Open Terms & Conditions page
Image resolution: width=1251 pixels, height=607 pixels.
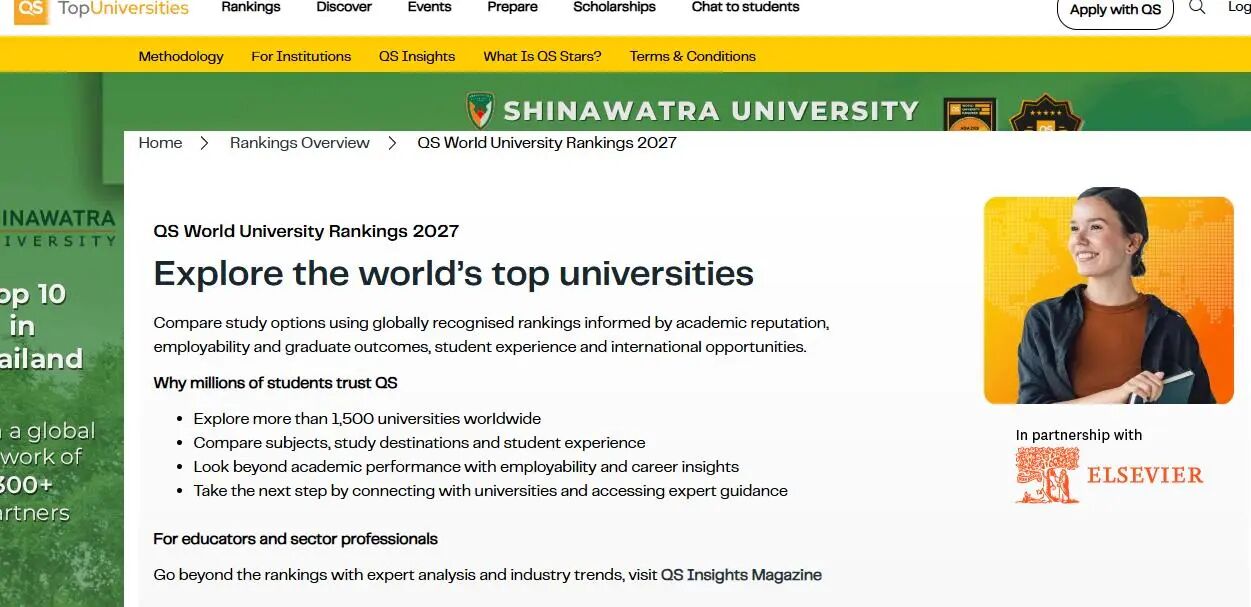(x=692, y=56)
